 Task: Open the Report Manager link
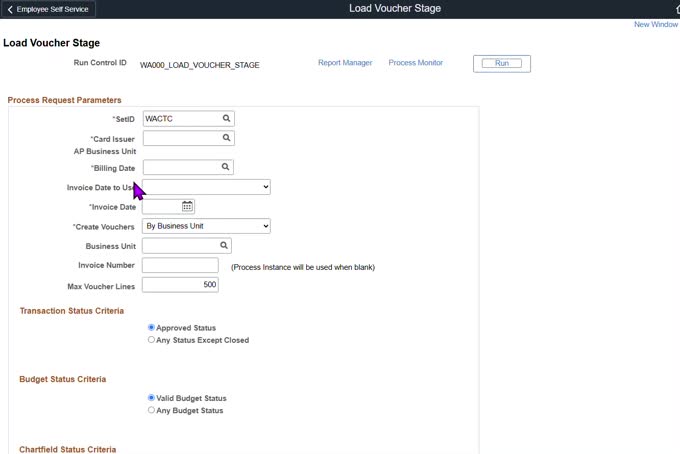[345, 62]
